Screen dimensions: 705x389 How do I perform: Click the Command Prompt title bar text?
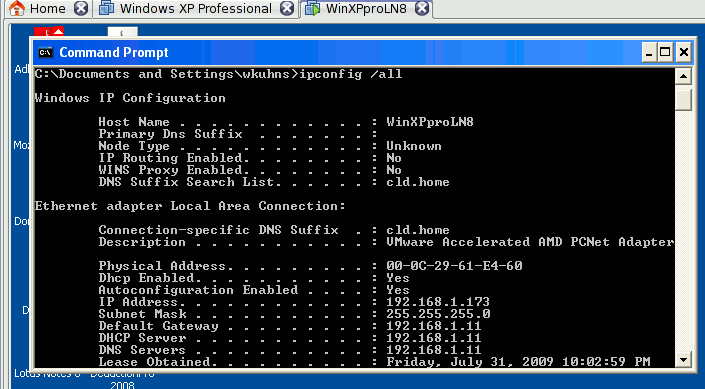(114, 53)
